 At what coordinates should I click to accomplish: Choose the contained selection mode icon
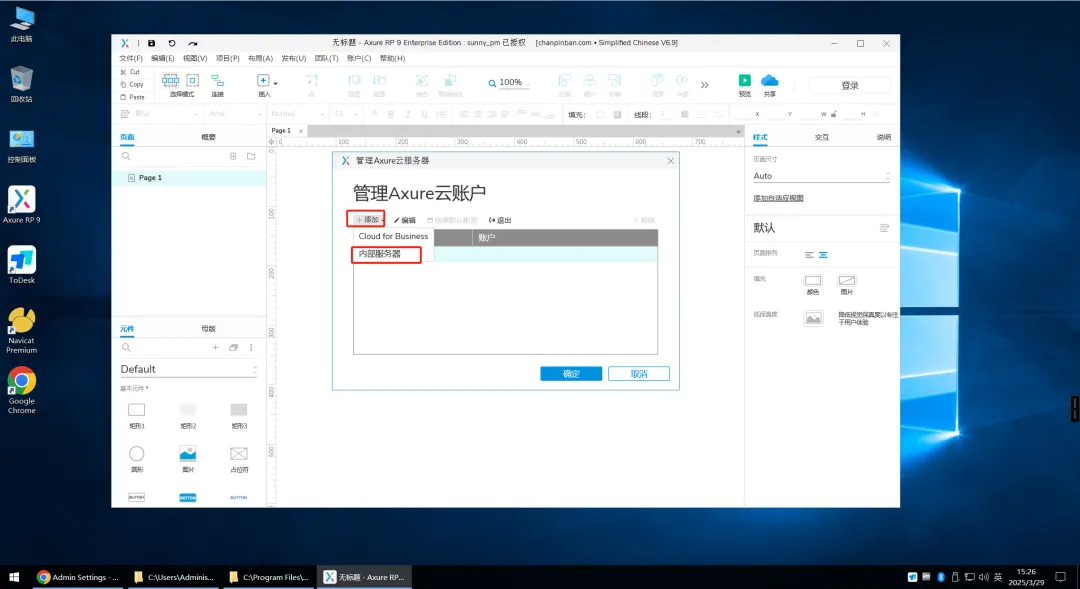pyautogui.click(x=193, y=81)
